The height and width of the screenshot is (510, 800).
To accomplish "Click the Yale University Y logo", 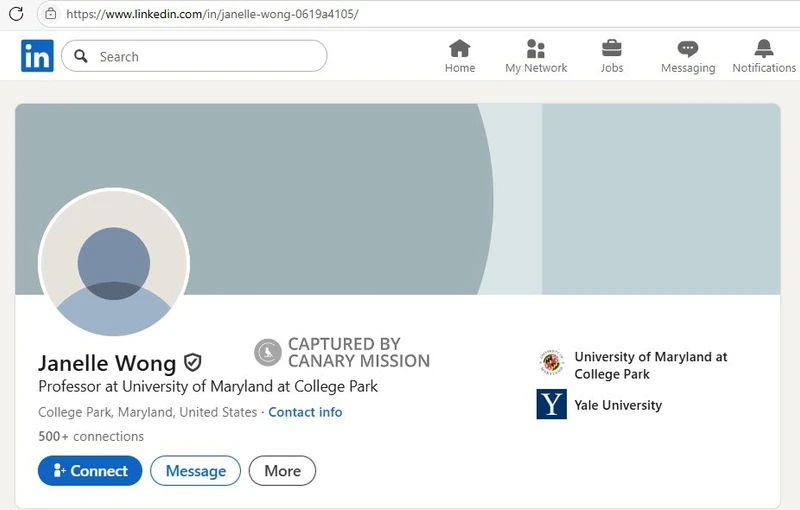I will pyautogui.click(x=552, y=404).
